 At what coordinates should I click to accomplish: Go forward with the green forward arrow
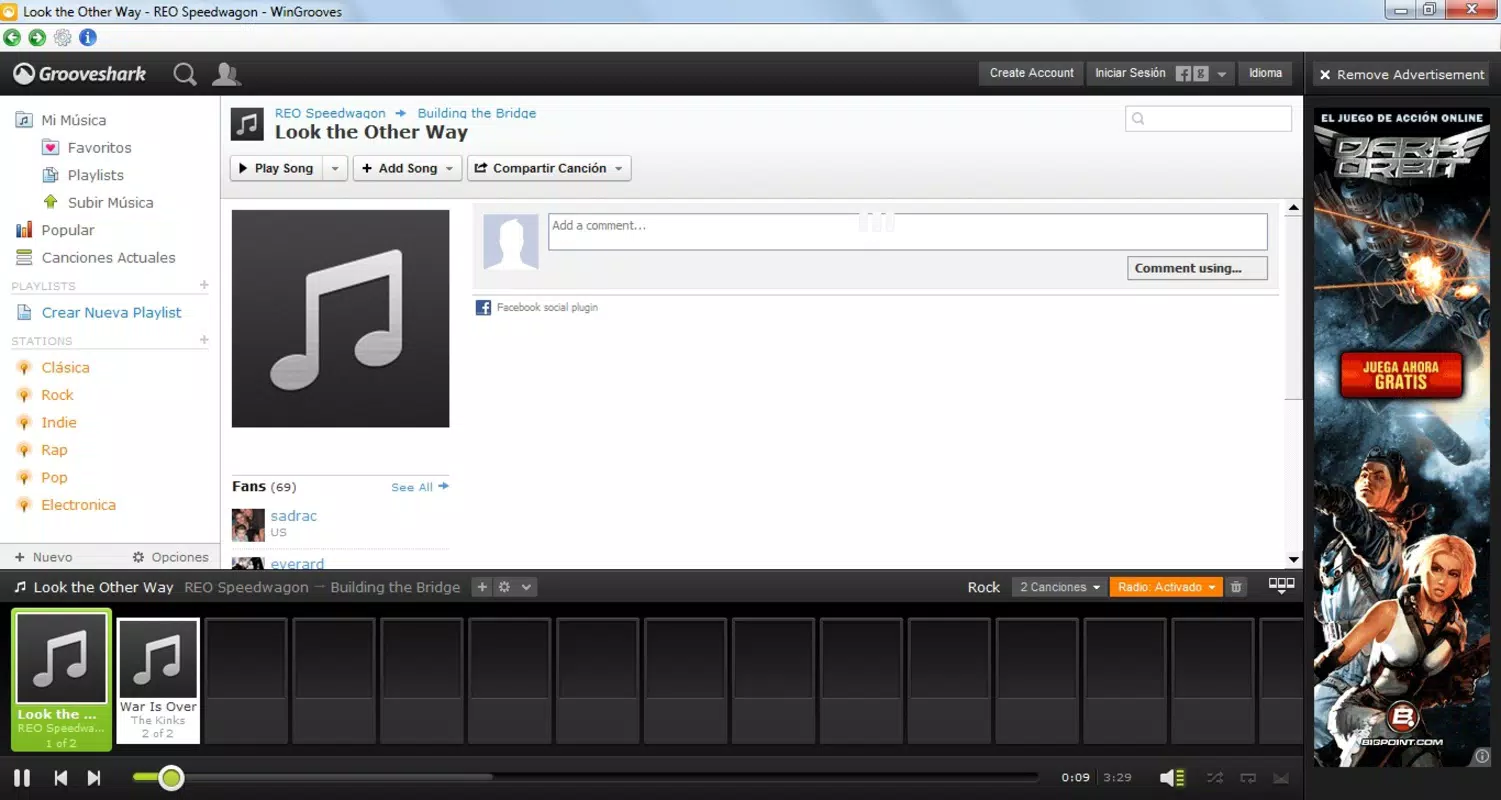tap(37, 38)
